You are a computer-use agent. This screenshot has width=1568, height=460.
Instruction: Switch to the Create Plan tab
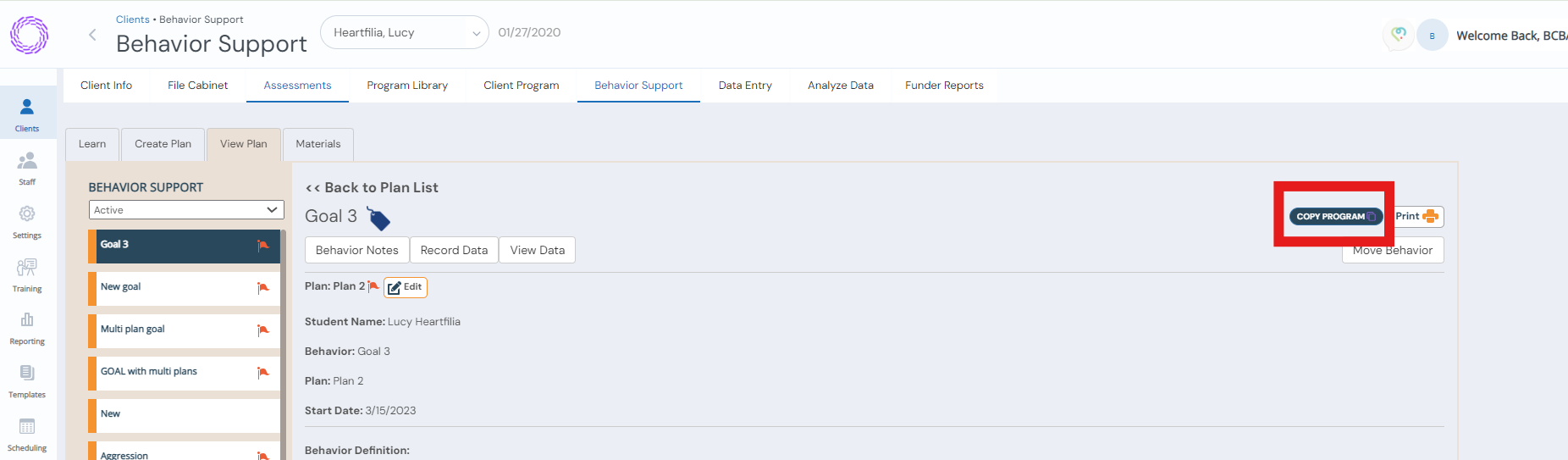tap(163, 144)
